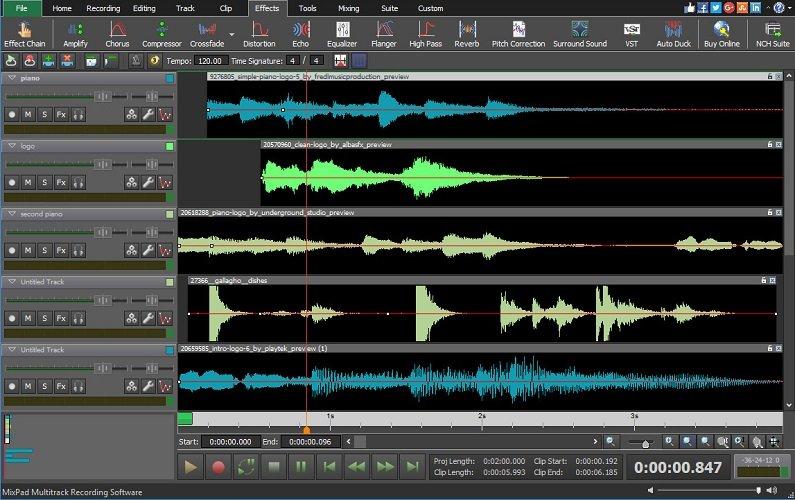Click the Start time field

coord(231,442)
